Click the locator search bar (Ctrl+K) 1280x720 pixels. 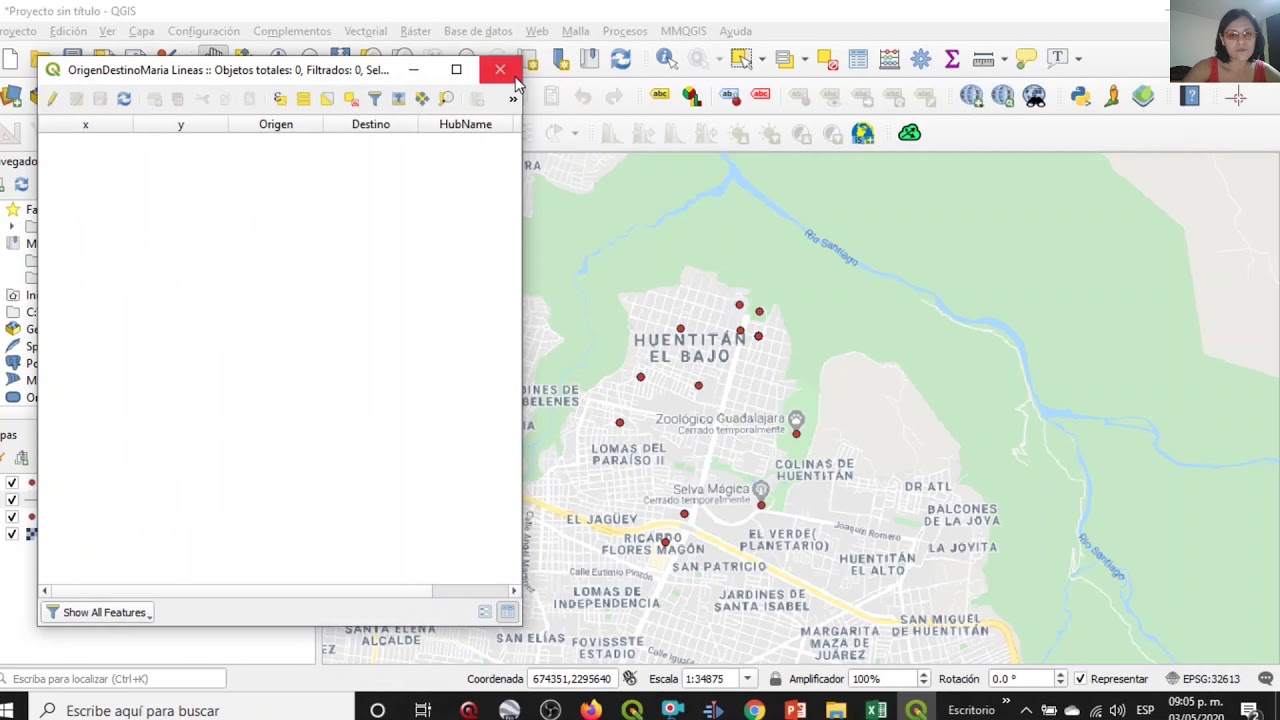coord(113,679)
